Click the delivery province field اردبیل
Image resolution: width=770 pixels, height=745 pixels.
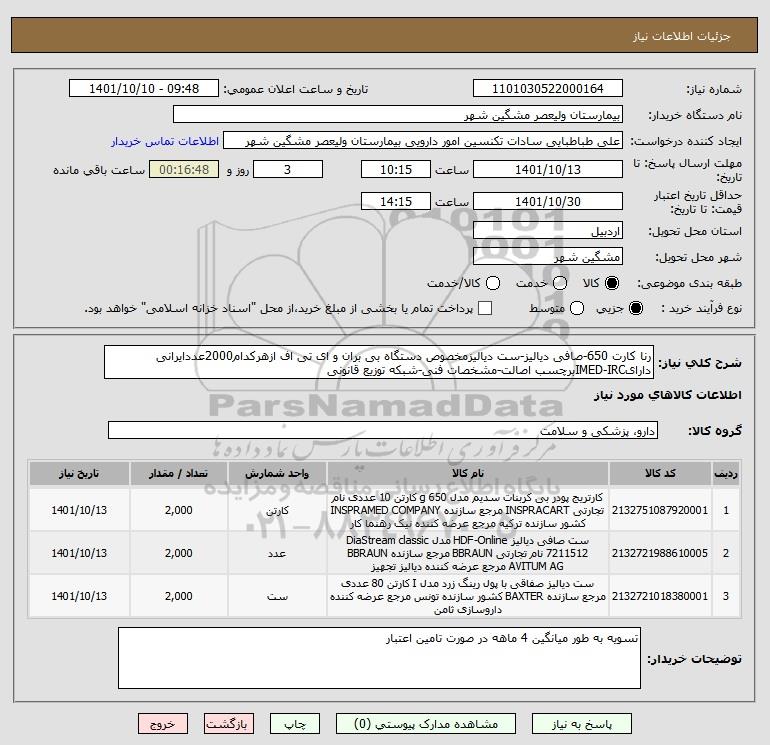[x=548, y=230]
